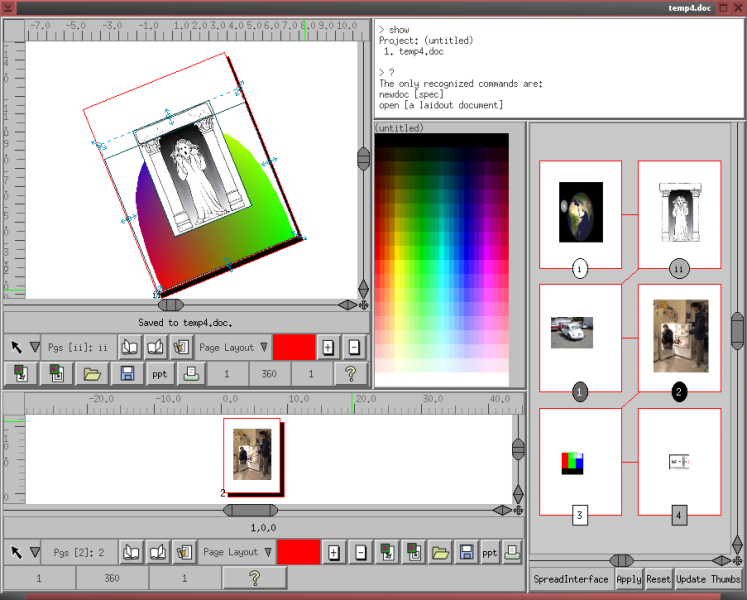The height and width of the screenshot is (600, 747).
Task: Click the ppt button in the Pgs [2] toolbar
Action: click(x=490, y=552)
